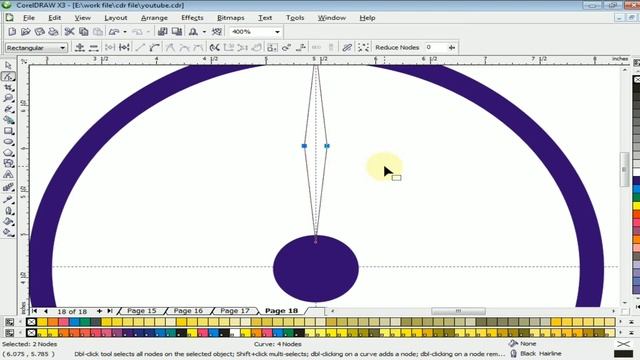Switch to the Page 17 tab

(235, 311)
